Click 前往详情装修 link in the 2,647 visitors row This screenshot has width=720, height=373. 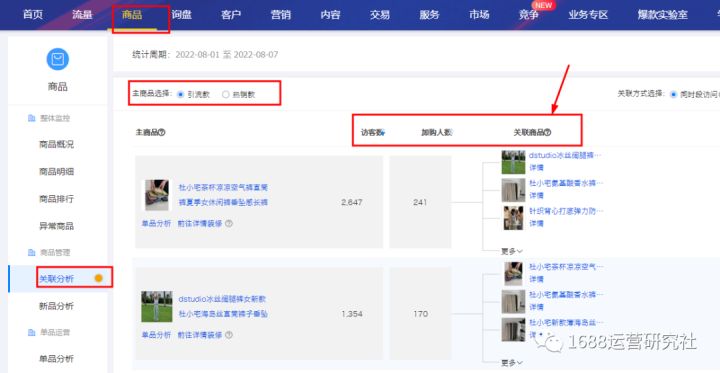pos(200,223)
